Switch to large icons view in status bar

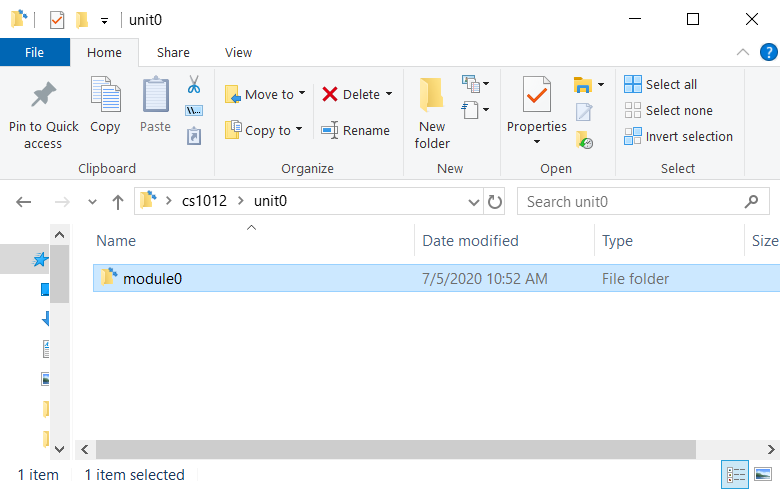[x=763, y=474]
